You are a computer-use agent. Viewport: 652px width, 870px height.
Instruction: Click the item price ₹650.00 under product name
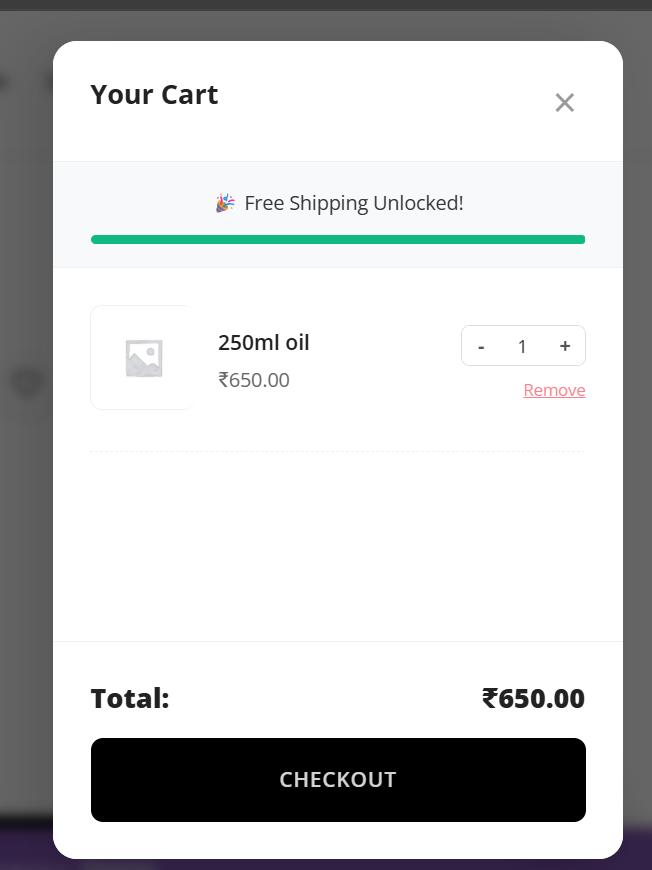pos(254,380)
